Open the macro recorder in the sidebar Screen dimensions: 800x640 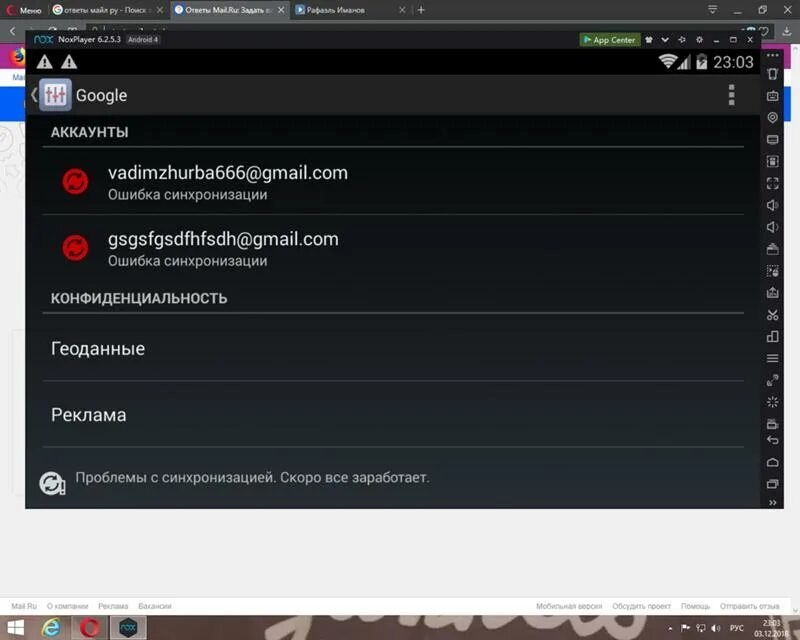click(772, 271)
